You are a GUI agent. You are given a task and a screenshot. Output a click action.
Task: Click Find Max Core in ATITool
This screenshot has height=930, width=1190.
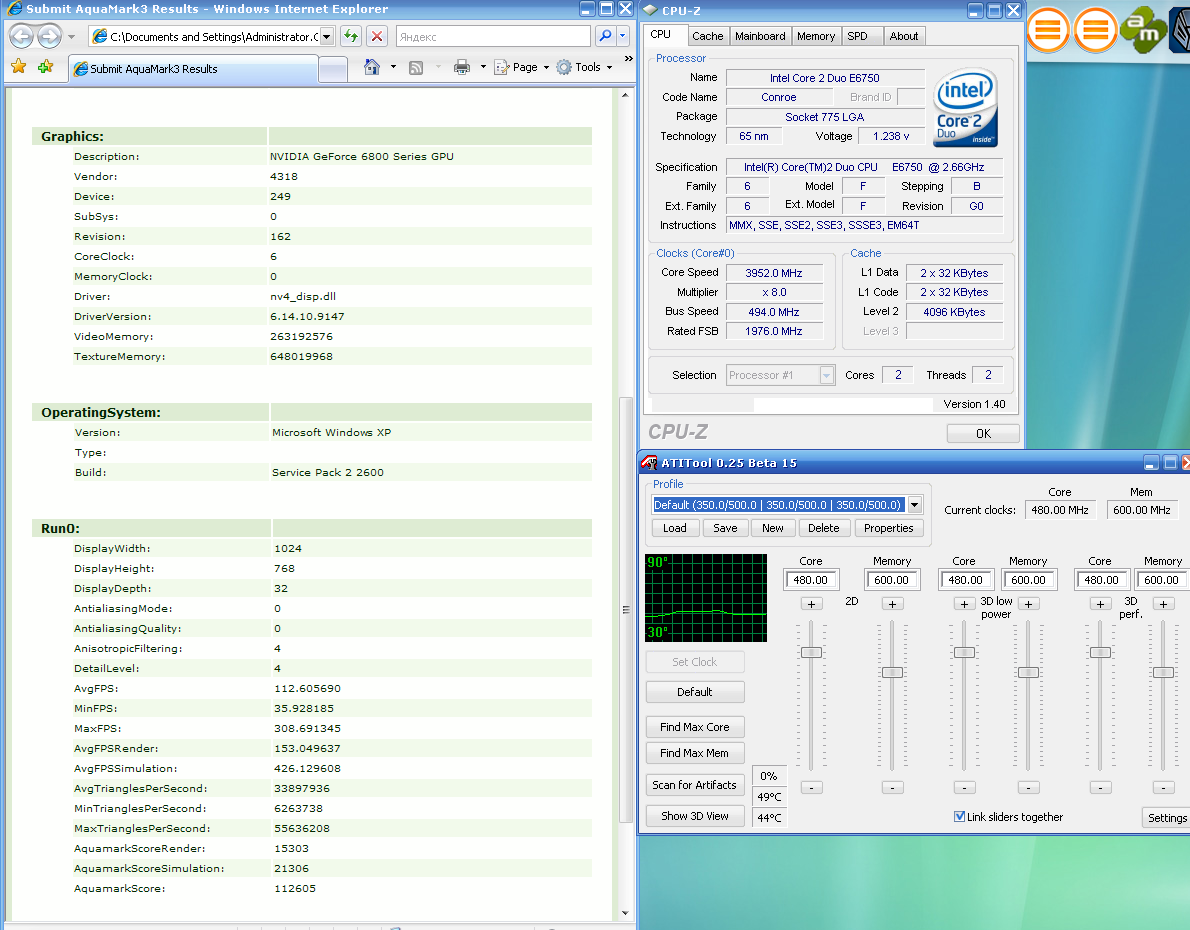[694, 727]
